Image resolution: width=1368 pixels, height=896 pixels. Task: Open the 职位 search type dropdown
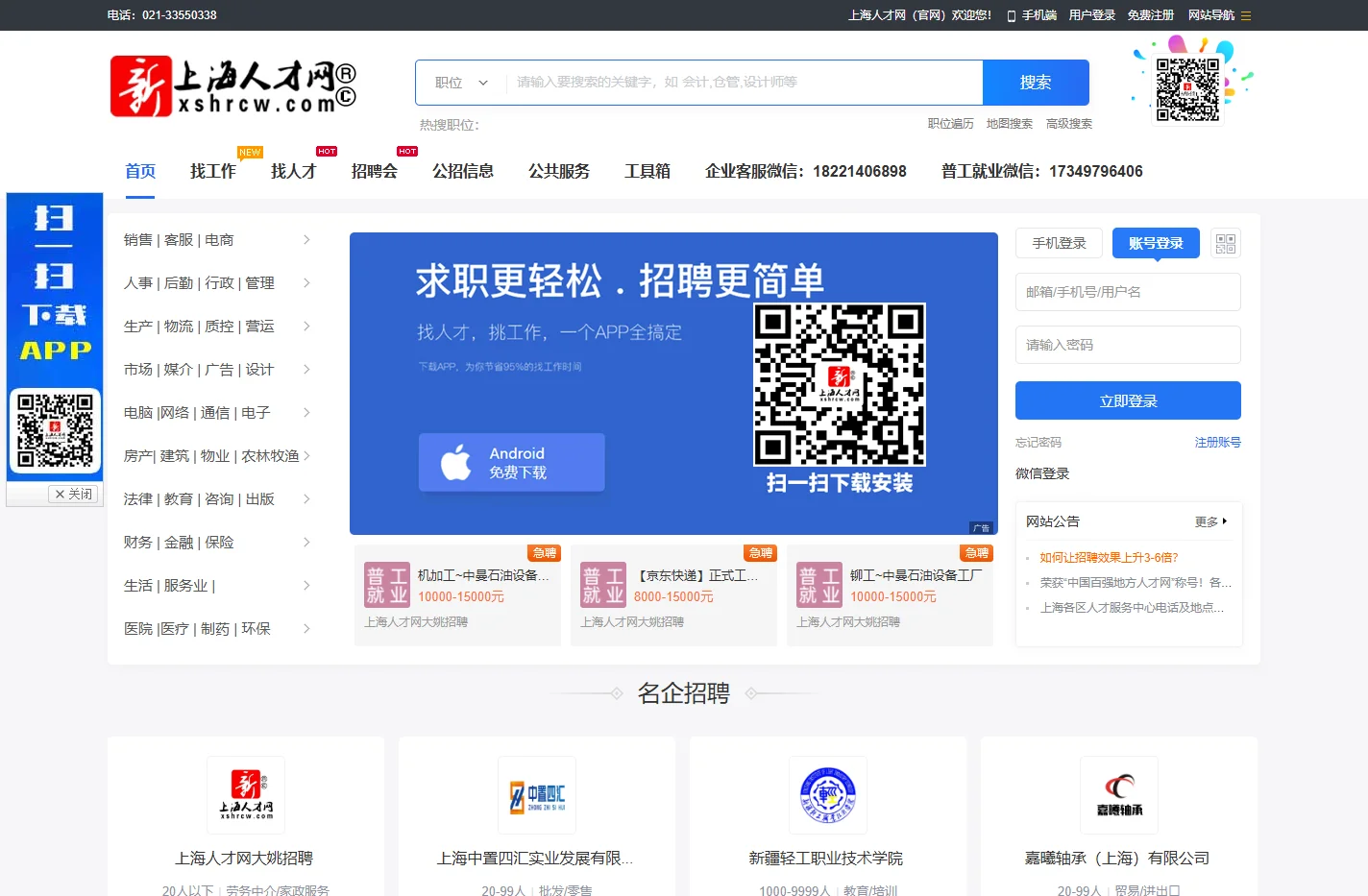tap(462, 83)
